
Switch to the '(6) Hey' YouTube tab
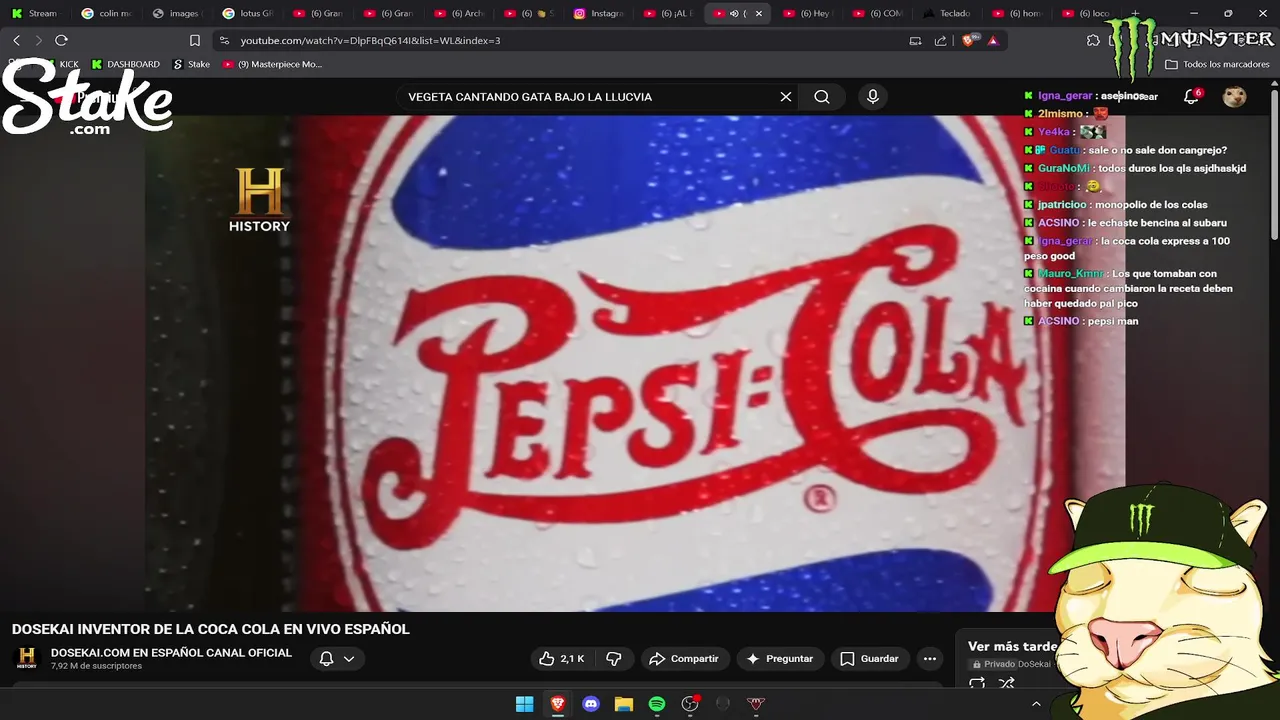click(810, 13)
